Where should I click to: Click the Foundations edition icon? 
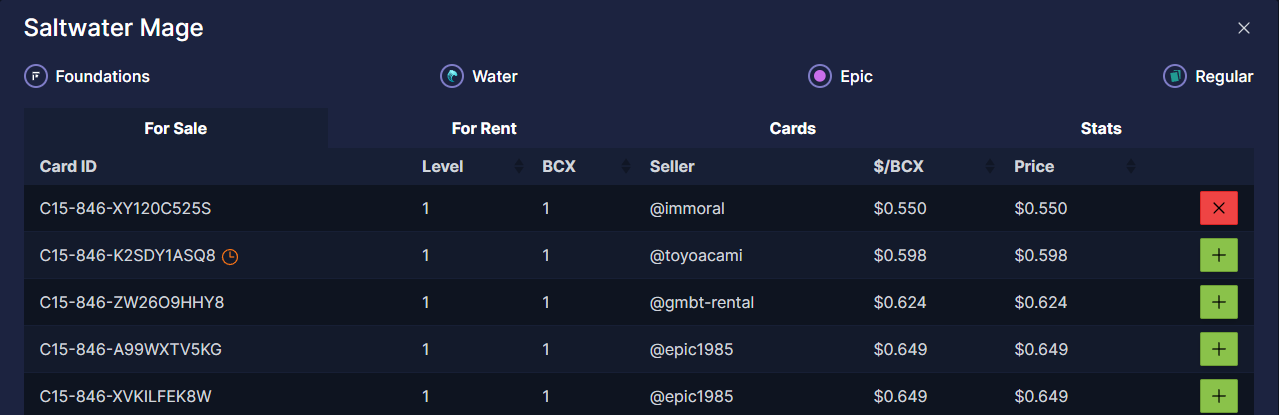(36, 76)
